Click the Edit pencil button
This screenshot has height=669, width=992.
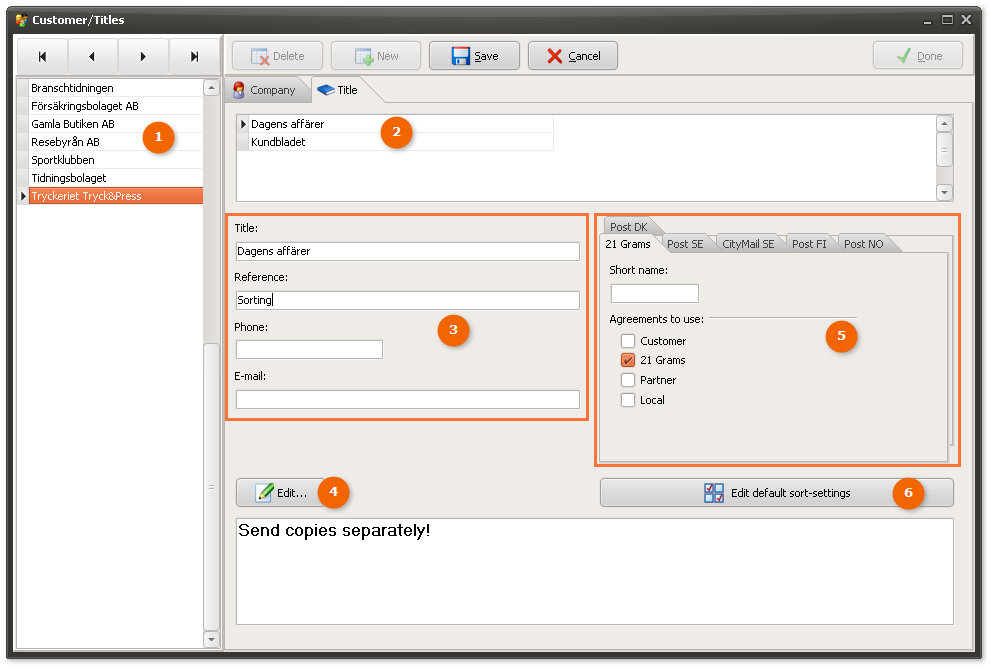[x=281, y=493]
